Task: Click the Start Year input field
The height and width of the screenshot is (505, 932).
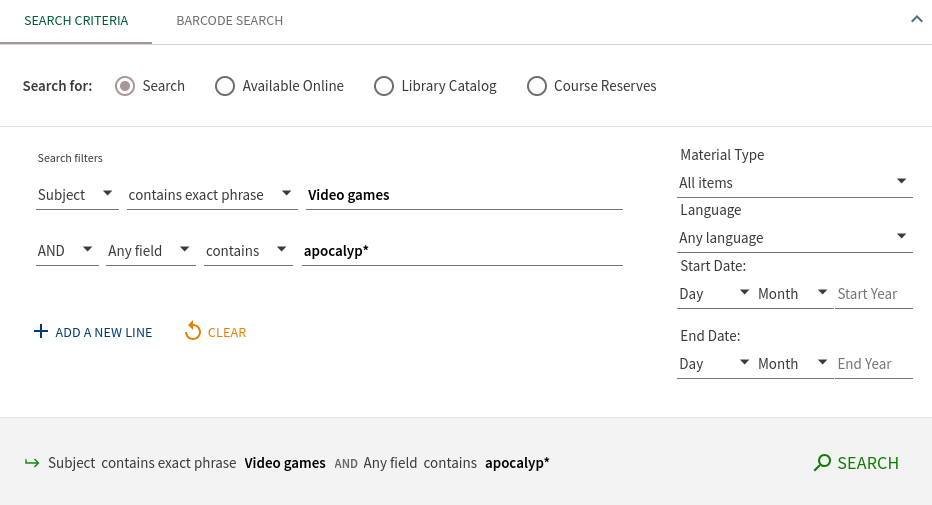Action: coord(873,294)
